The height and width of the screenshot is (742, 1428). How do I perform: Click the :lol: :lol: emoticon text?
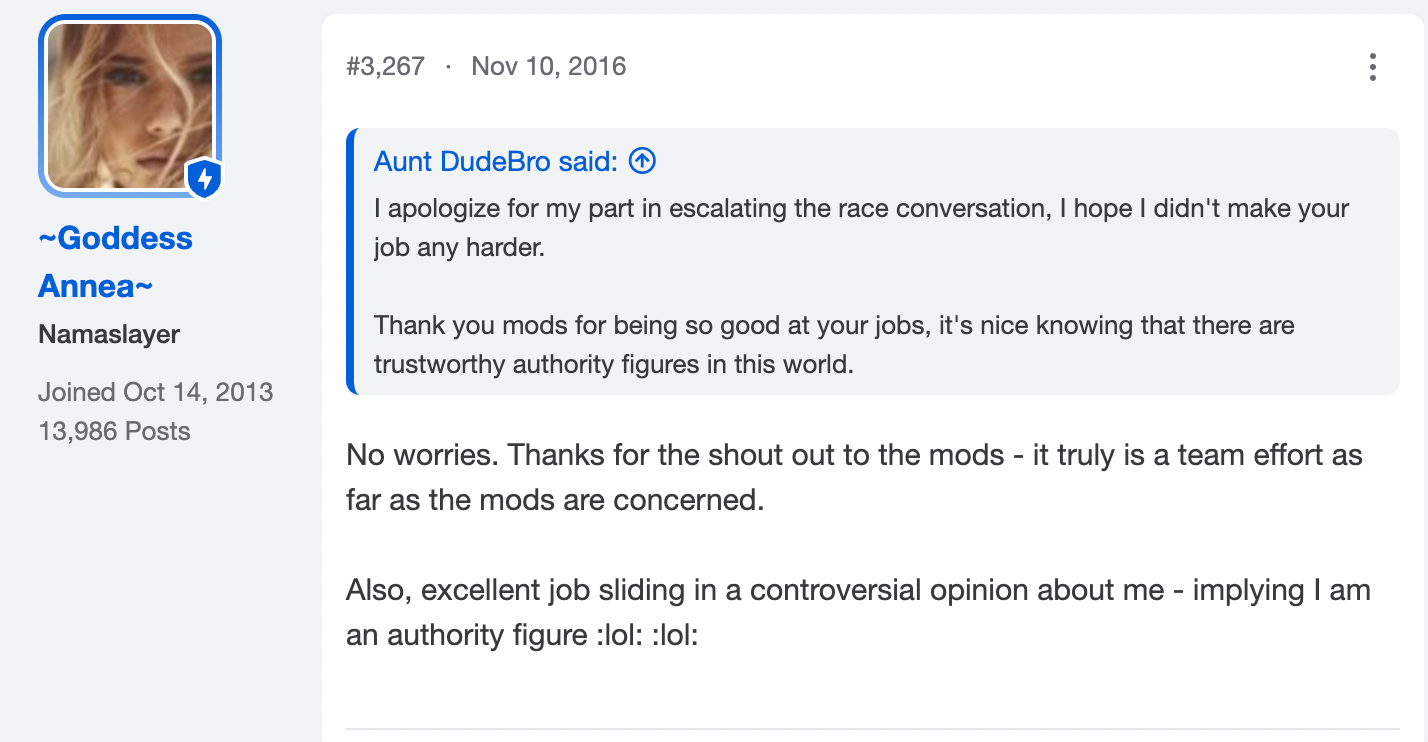point(639,635)
